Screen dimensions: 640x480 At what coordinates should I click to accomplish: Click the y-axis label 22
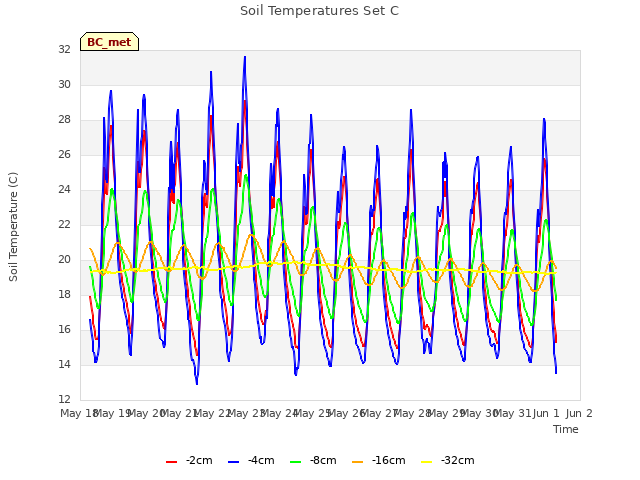[x=64, y=224]
